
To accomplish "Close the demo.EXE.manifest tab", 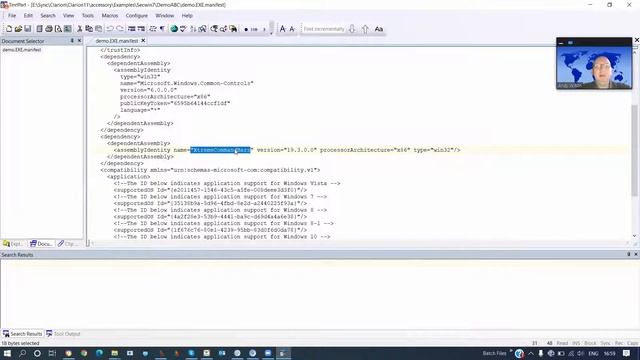I will point(143,40).
